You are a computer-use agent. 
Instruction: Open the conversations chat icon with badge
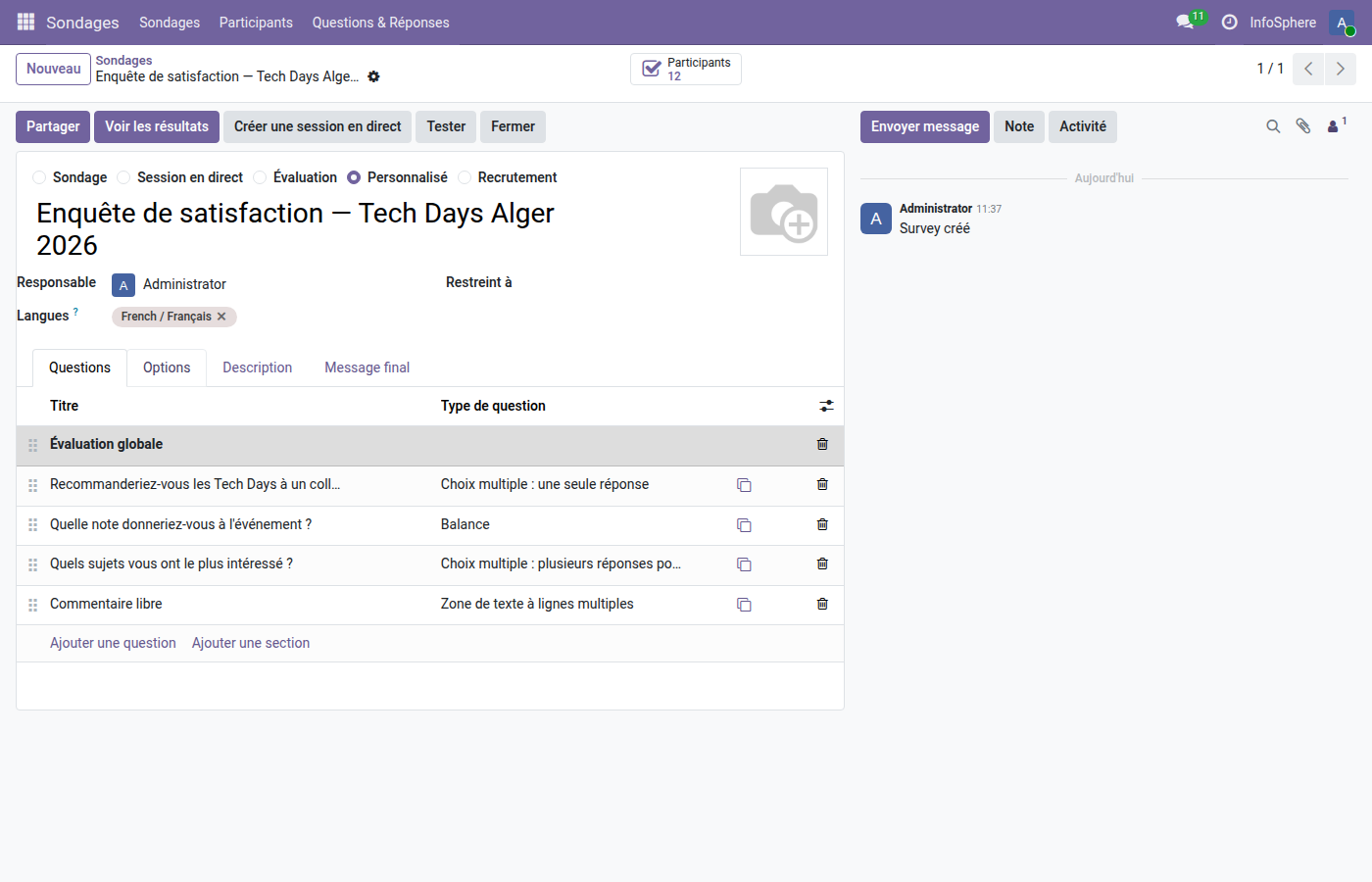pyautogui.click(x=1186, y=22)
